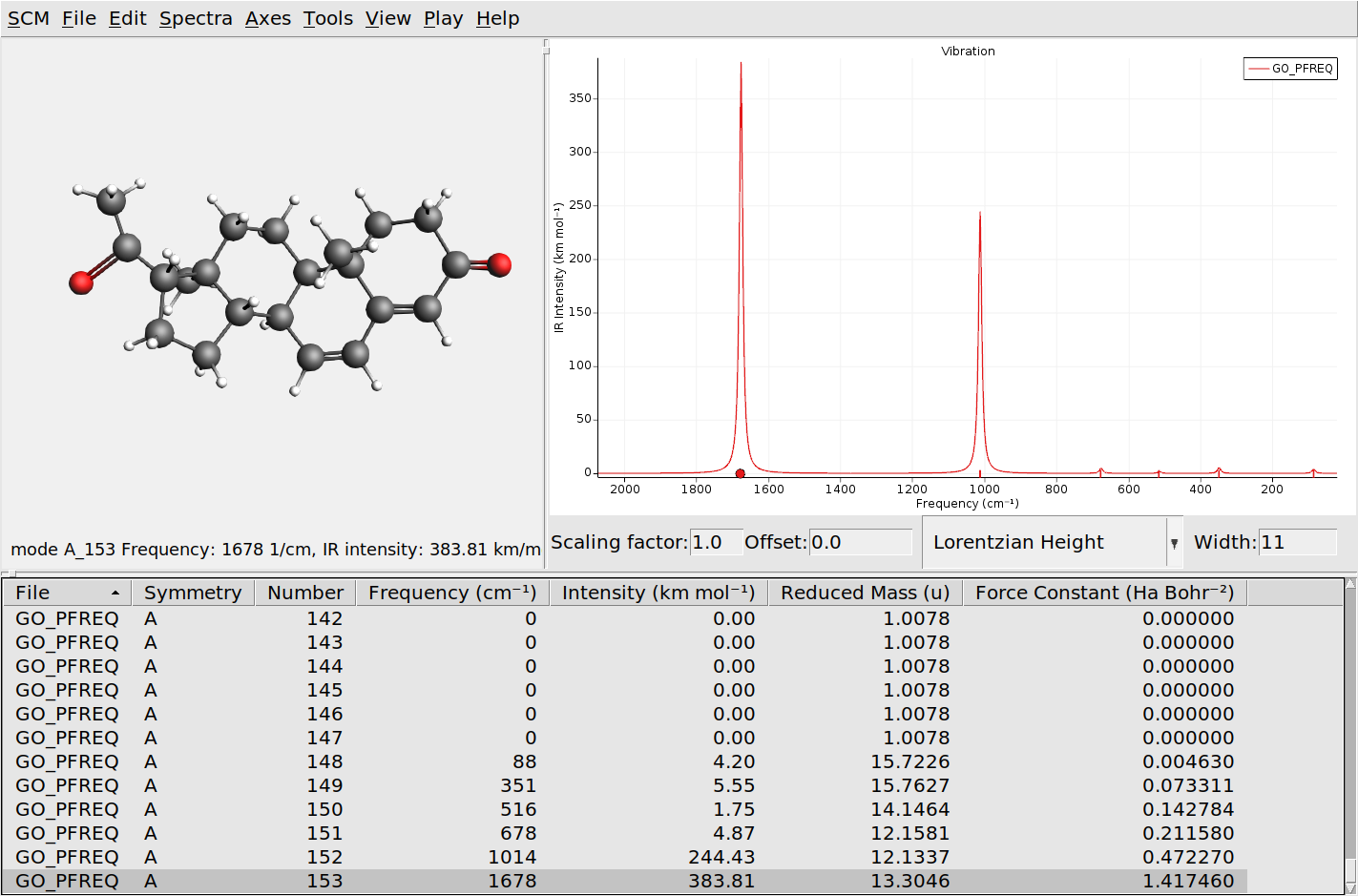The width and height of the screenshot is (1358, 896).
Task: Open the View menu
Action: (x=387, y=17)
